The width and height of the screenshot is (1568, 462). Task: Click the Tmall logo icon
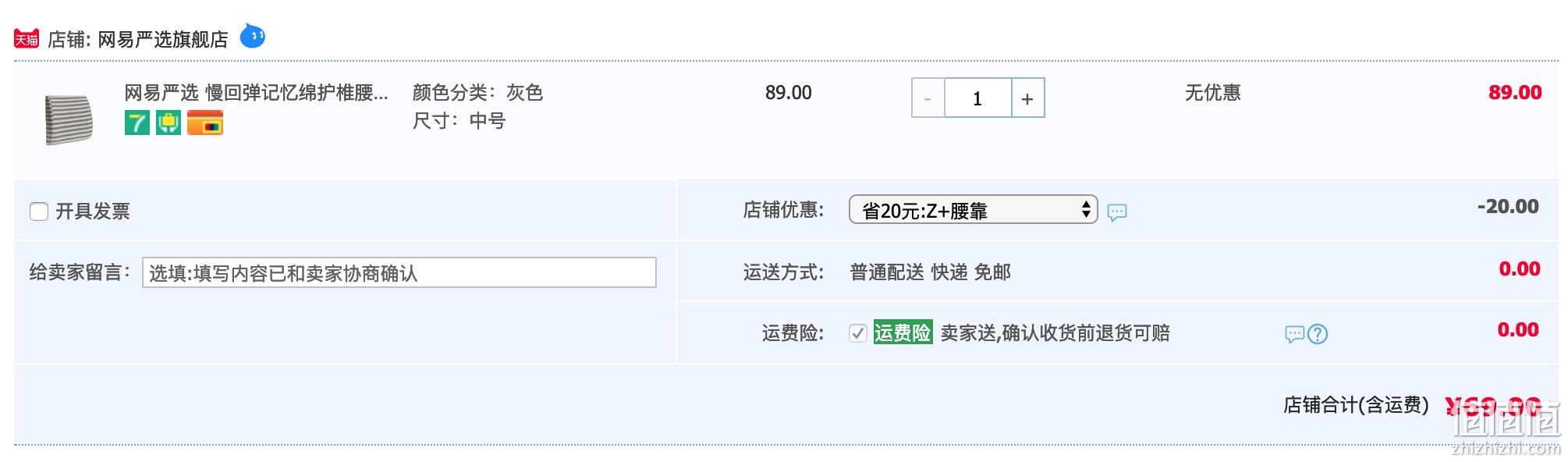[27, 39]
